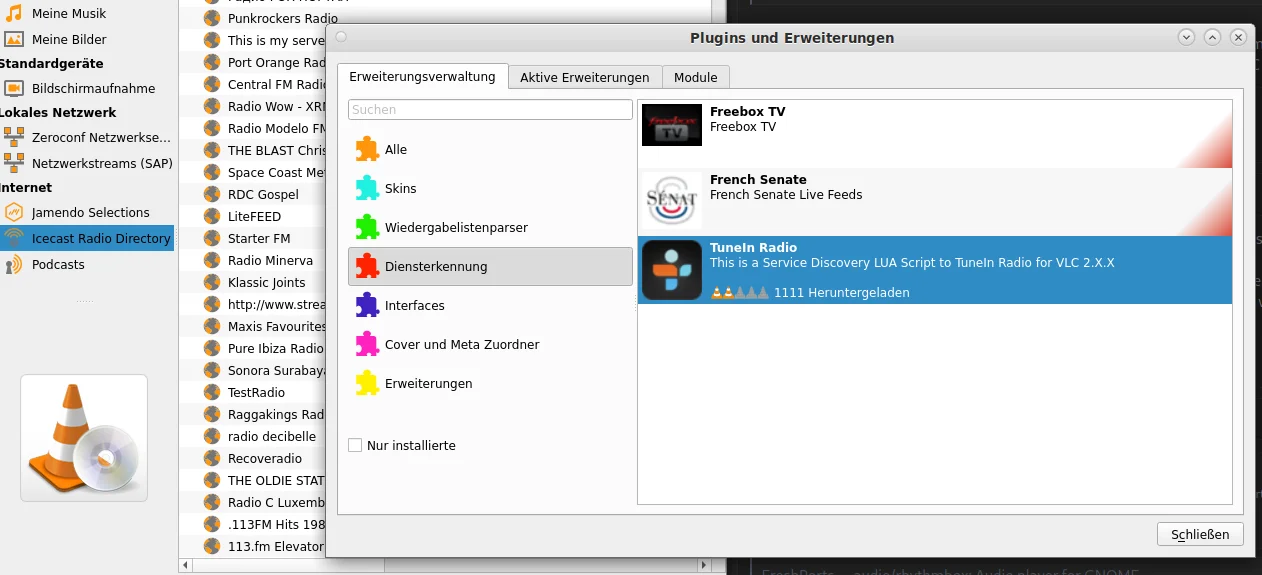The width and height of the screenshot is (1262, 575).
Task: Select the French Senate Live Feeds entry
Action: click(935, 202)
